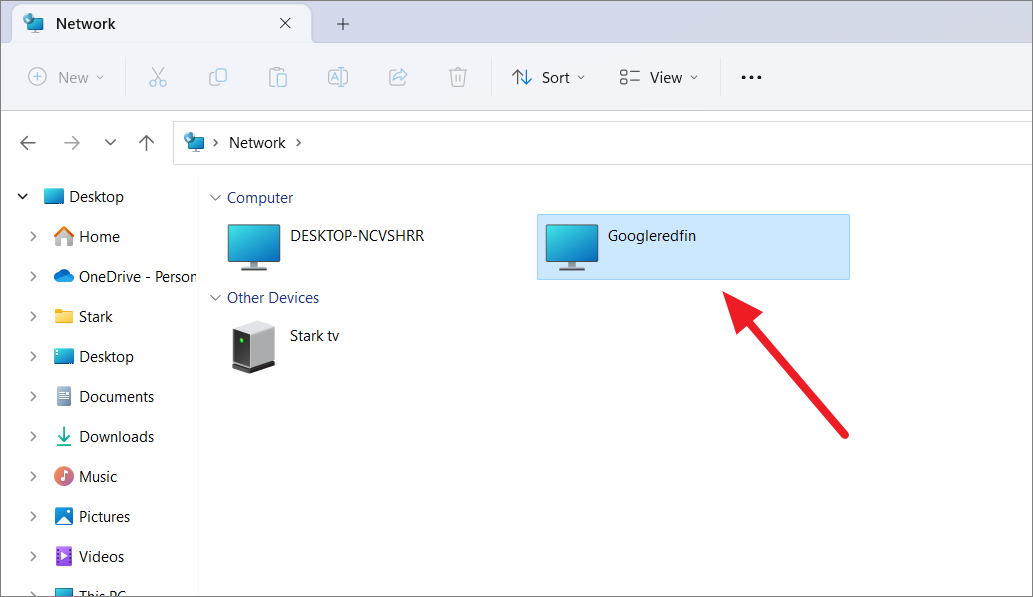Click the Cut scissors icon

pyautogui.click(x=157, y=77)
